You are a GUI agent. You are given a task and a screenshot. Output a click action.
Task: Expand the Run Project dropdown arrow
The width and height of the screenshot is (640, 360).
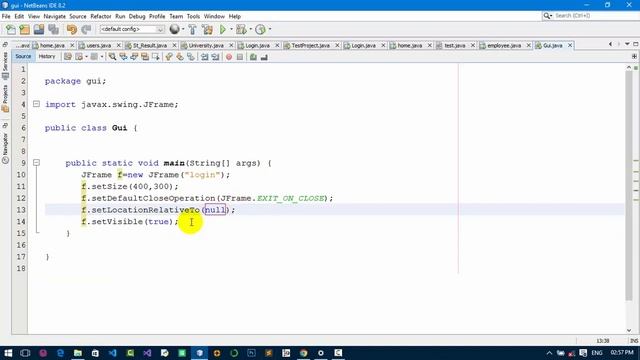point(231,29)
